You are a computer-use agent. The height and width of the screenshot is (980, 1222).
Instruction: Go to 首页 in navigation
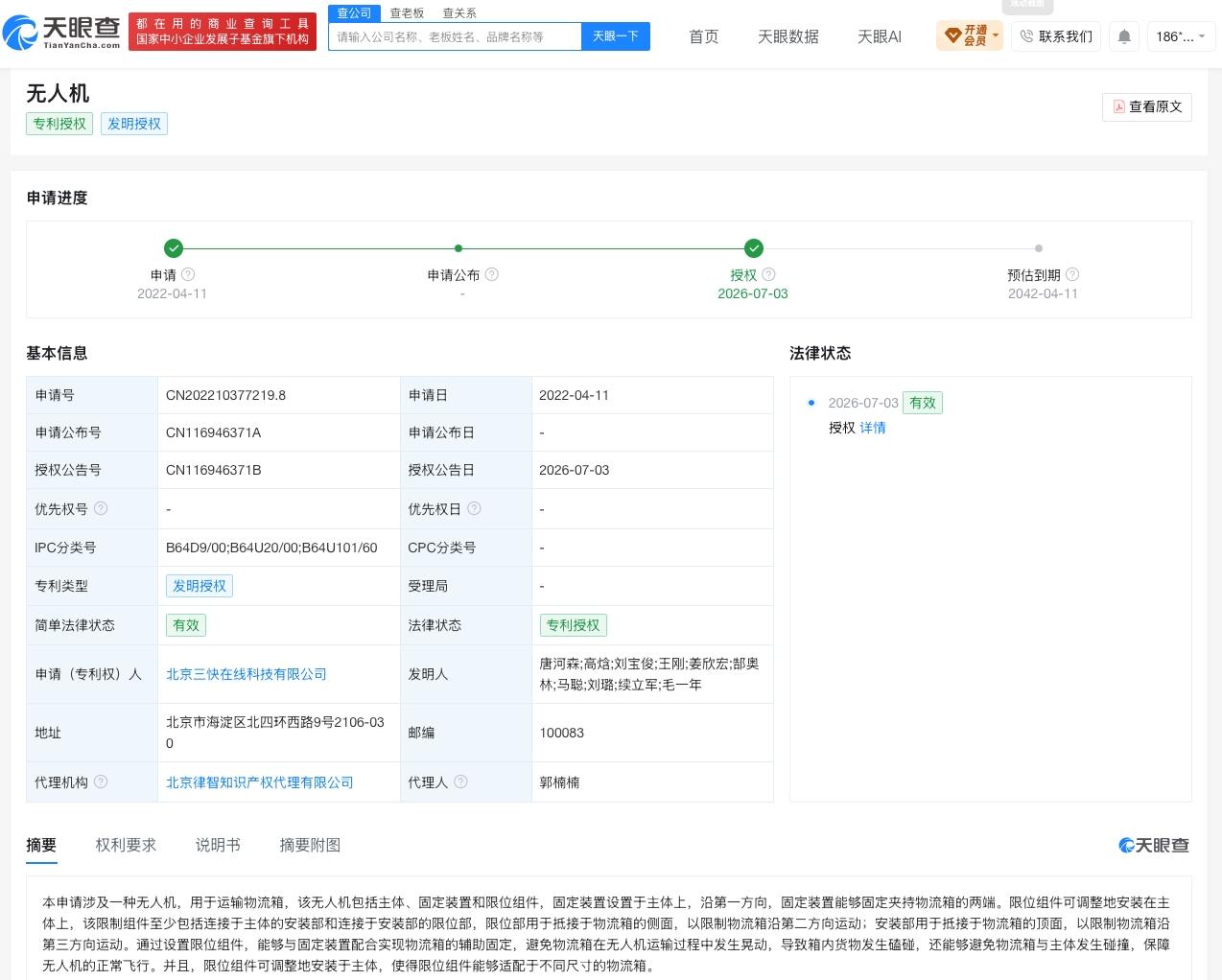click(704, 36)
